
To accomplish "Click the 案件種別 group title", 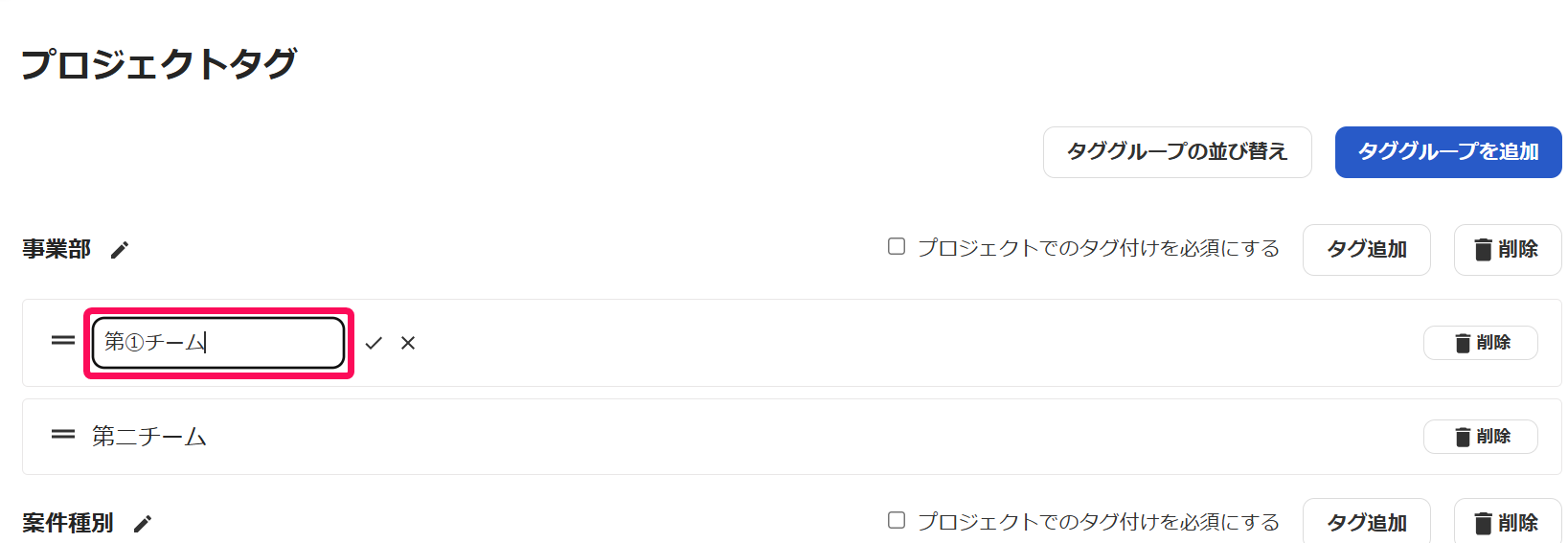I will pyautogui.click(x=68, y=524).
